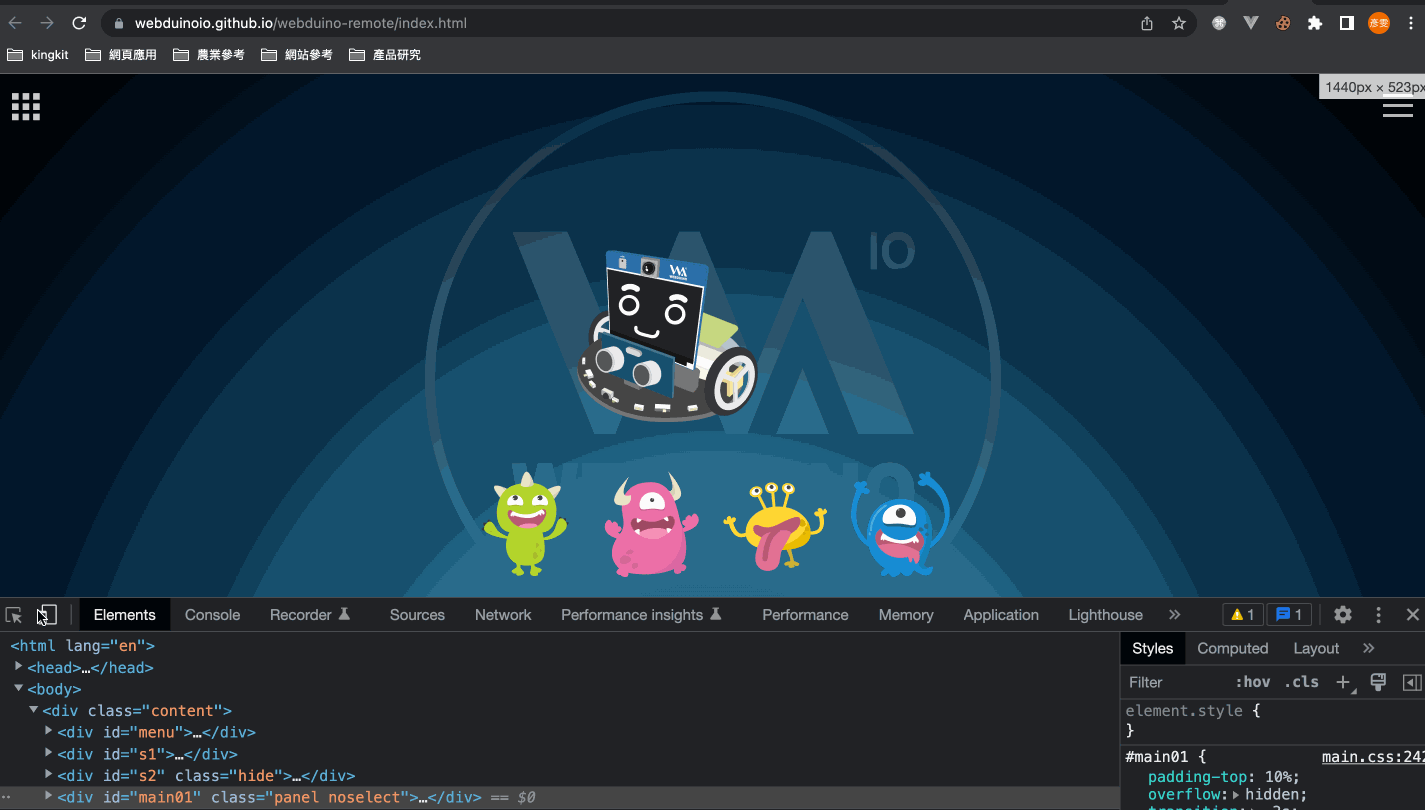1425x810 pixels.
Task: Open the DevTools customize three-dot menu
Action: tap(1378, 615)
